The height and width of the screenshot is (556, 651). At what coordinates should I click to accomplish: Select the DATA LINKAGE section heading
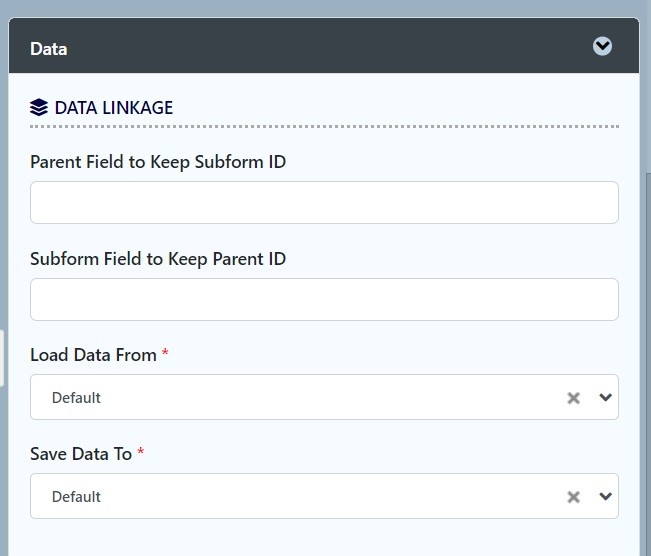pyautogui.click(x=113, y=107)
